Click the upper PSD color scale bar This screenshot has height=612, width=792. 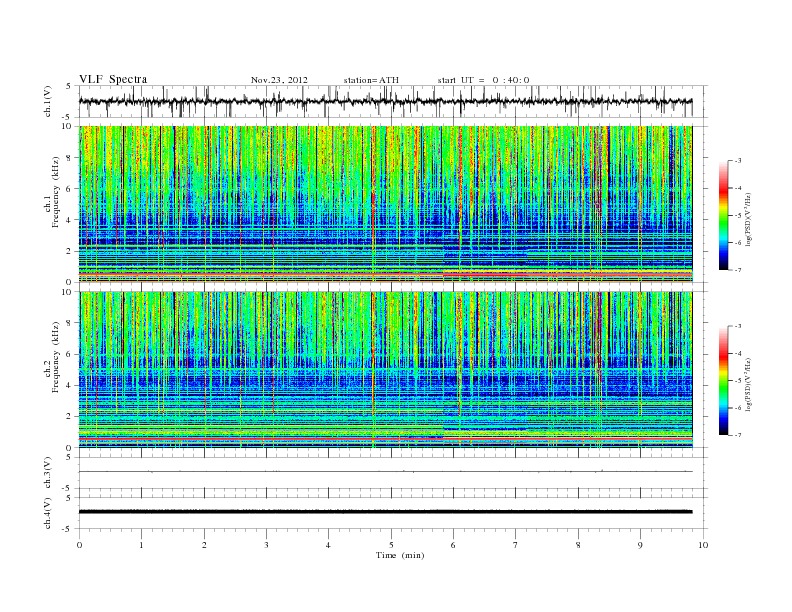click(723, 215)
